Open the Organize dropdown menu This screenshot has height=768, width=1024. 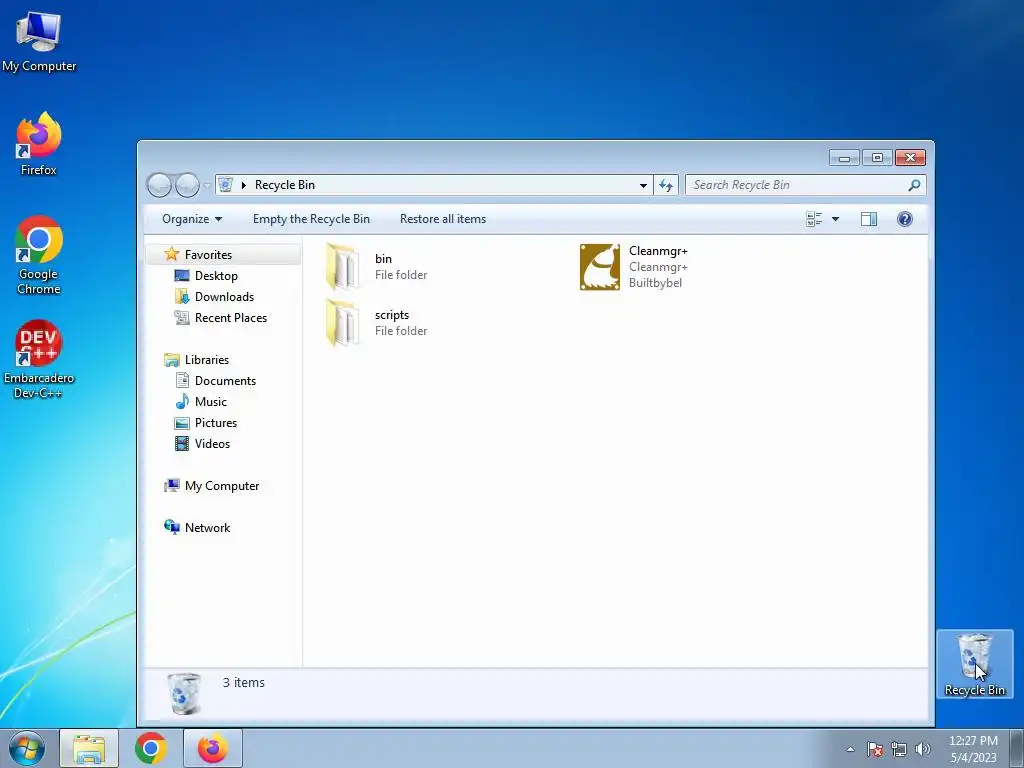click(x=192, y=219)
